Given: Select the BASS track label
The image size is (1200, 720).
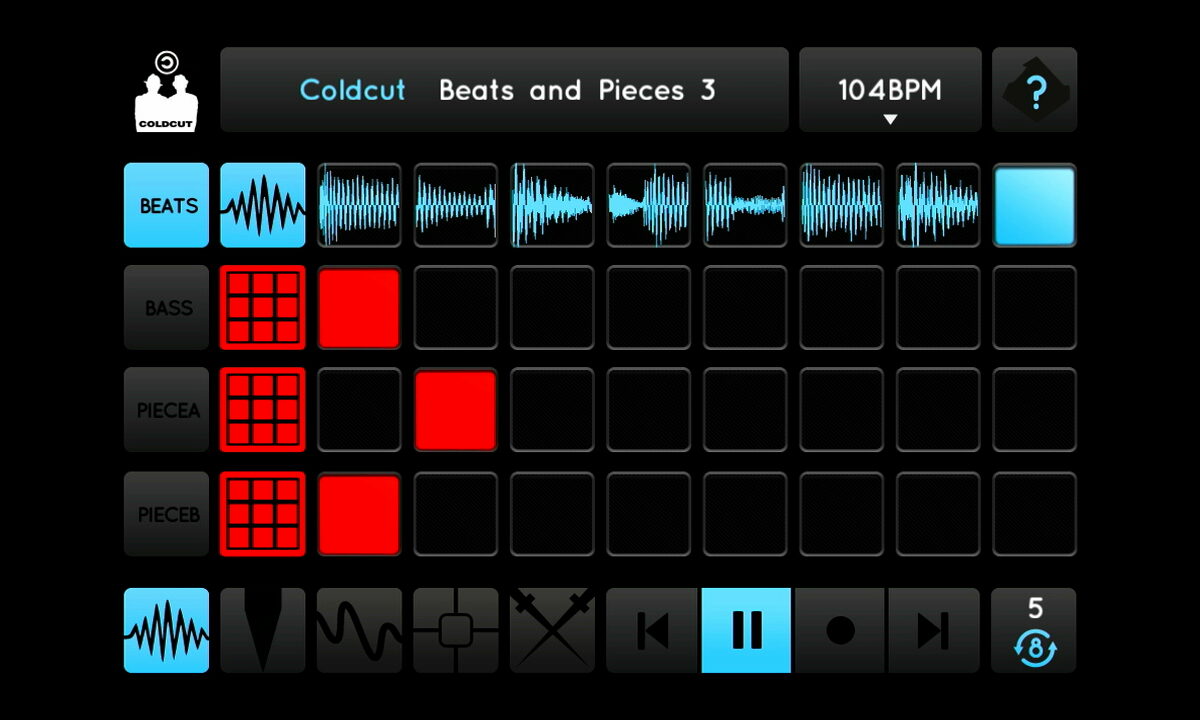Looking at the screenshot, I should 166,308.
